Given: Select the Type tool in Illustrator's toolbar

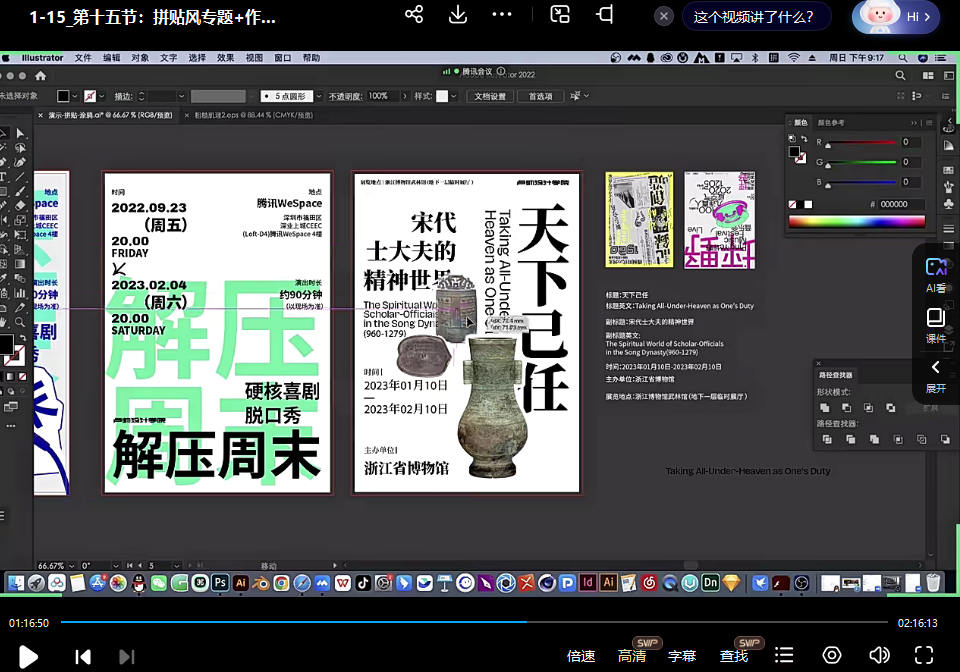Looking at the screenshot, I should (4, 176).
